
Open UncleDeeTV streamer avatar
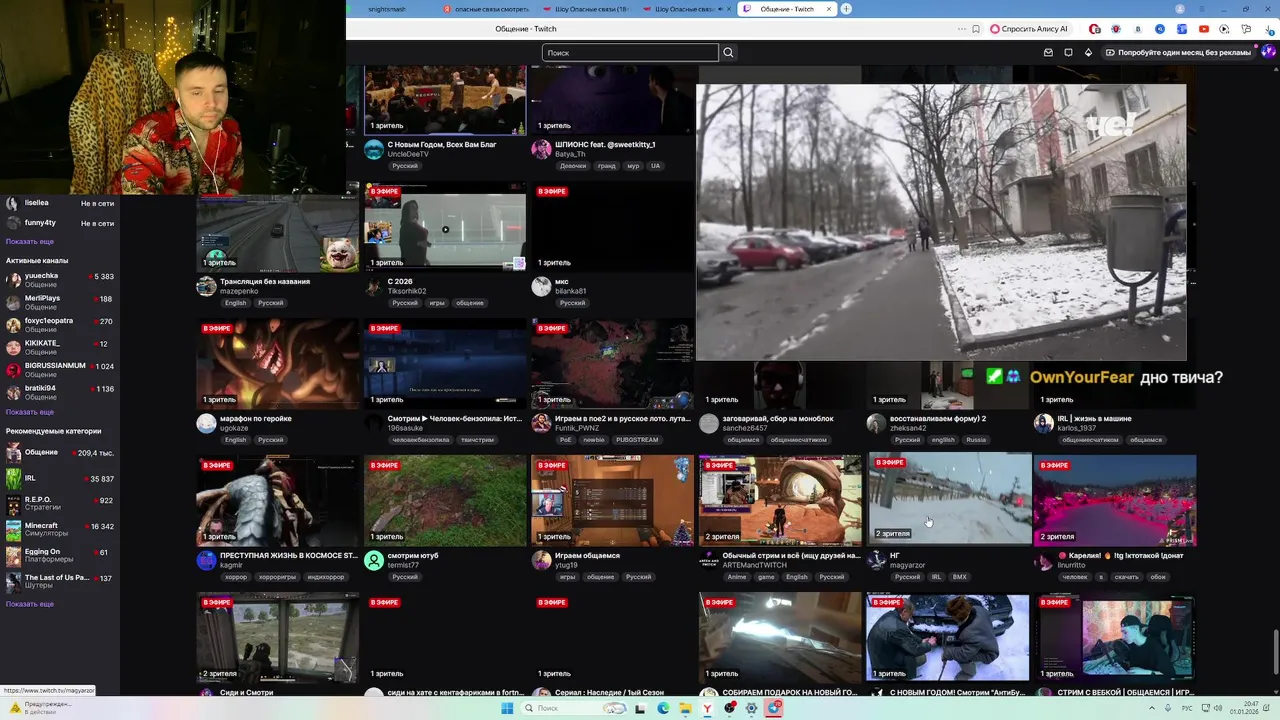[374, 149]
